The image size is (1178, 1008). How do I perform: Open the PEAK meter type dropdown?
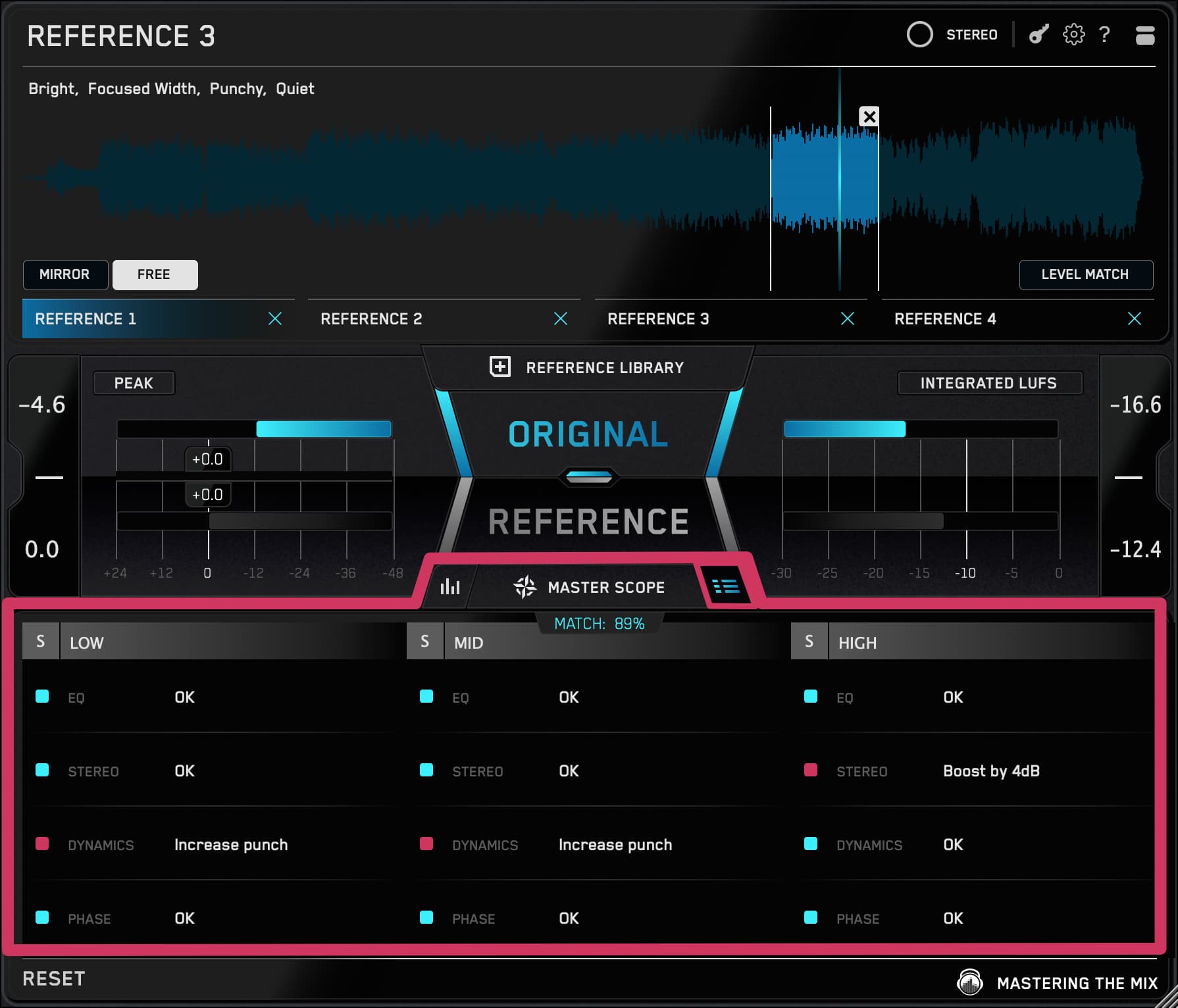tap(134, 383)
